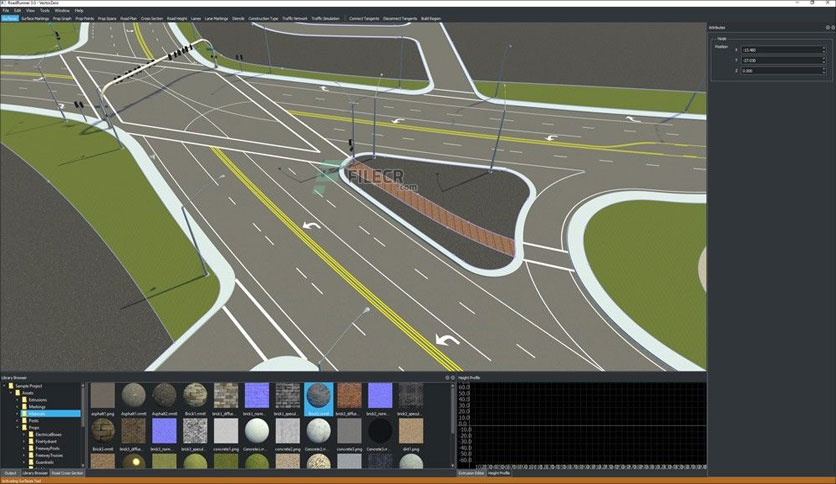Click the Build Region button
The height and width of the screenshot is (484, 836).
click(x=431, y=18)
